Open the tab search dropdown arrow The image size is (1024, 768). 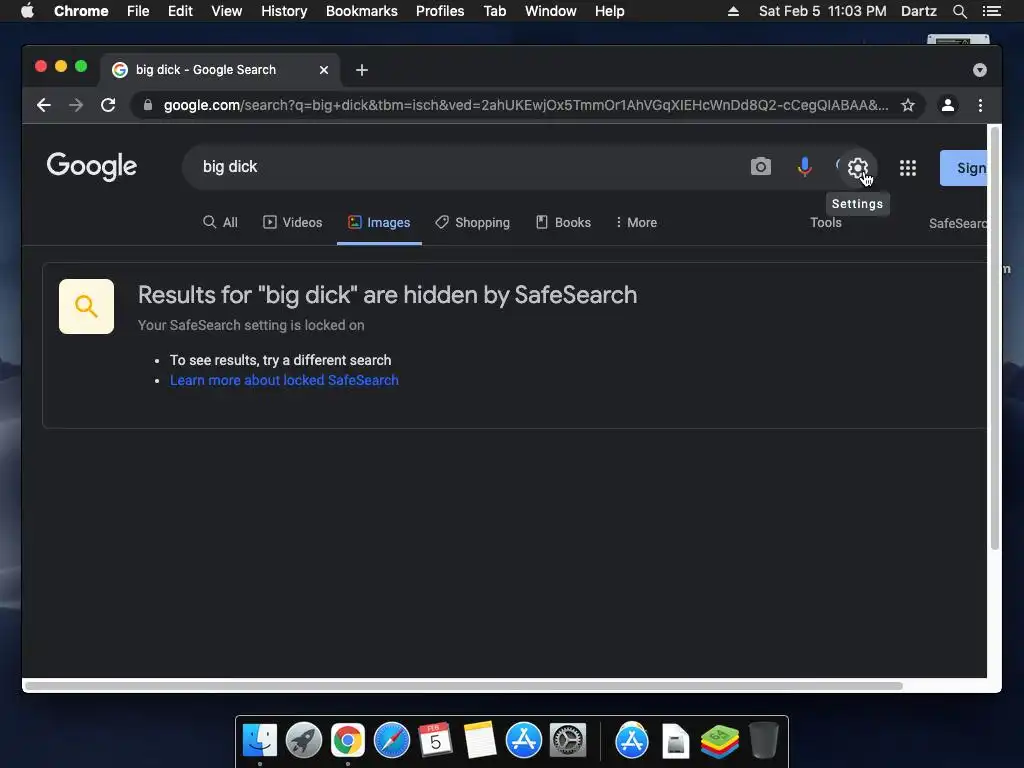click(x=980, y=70)
